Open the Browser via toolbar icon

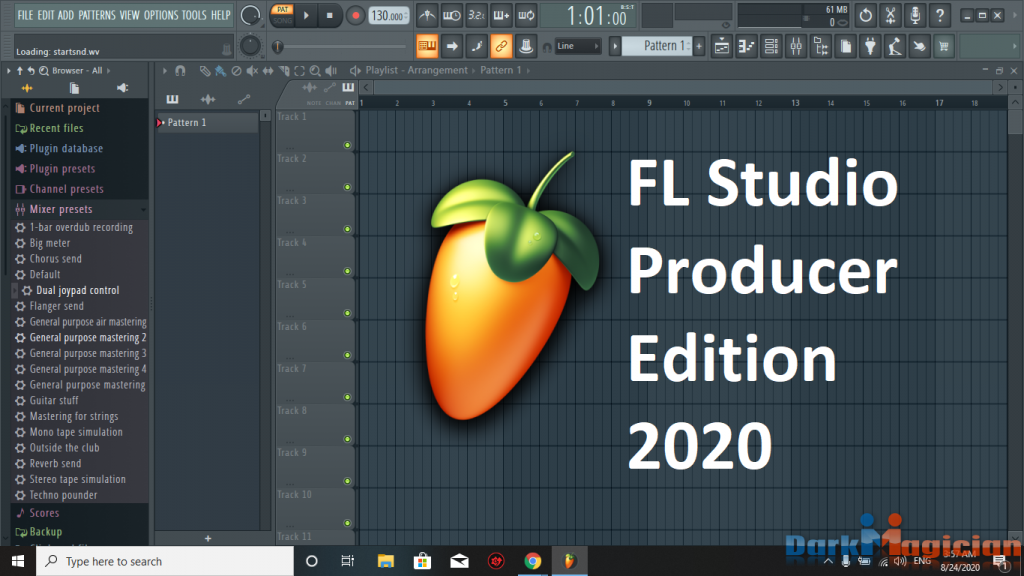click(821, 46)
